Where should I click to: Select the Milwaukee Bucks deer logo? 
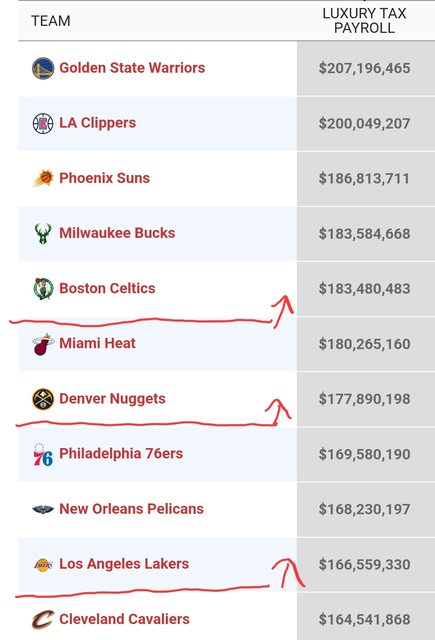[43, 233]
